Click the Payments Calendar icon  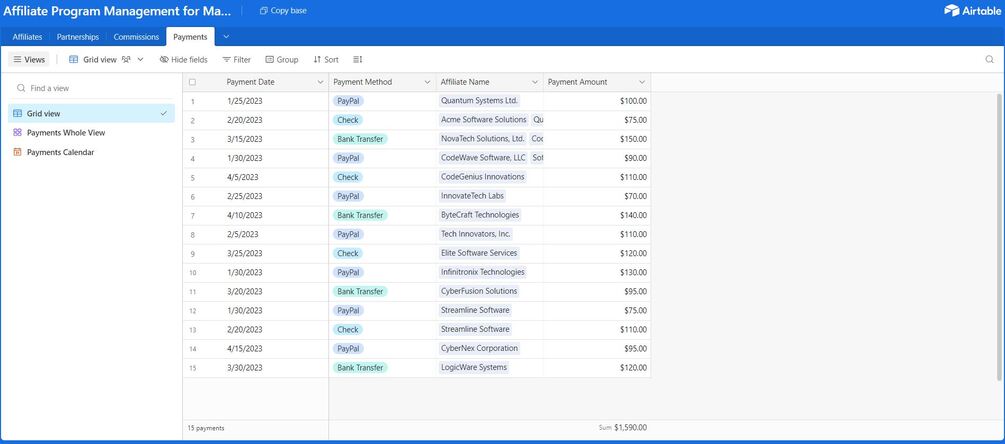(x=17, y=152)
